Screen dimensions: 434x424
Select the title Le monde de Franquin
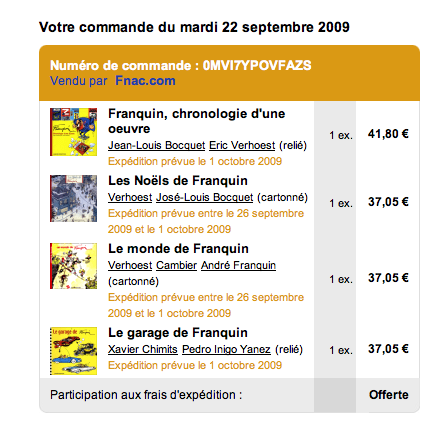pyautogui.click(x=178, y=249)
